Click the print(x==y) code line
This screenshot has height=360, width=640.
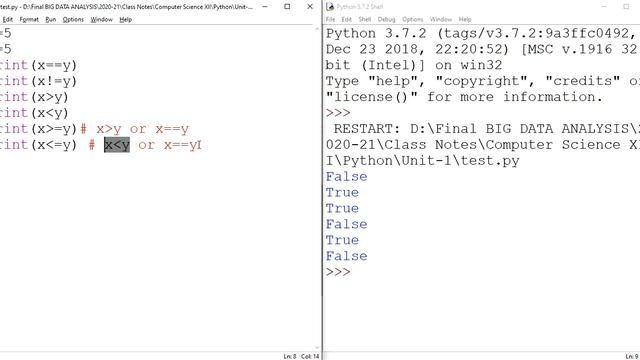(38, 65)
